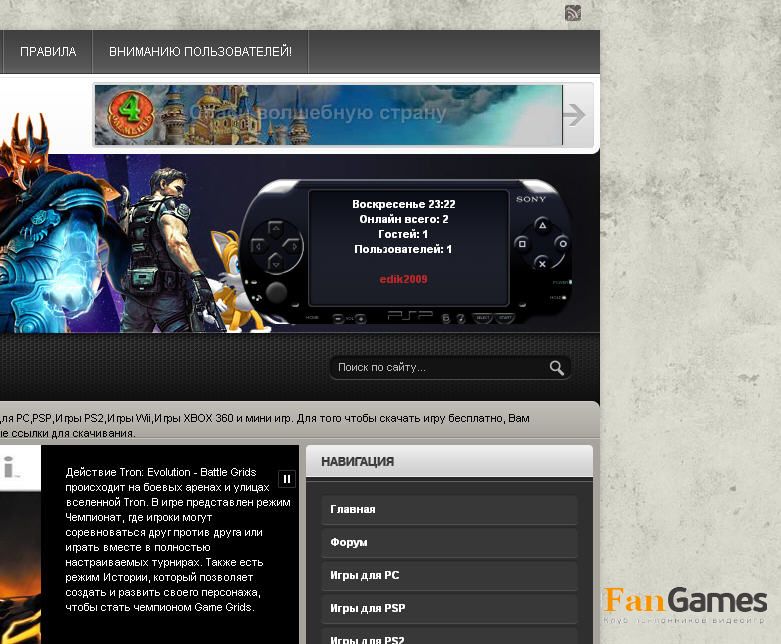This screenshot has width=781, height=644.
Task: Open Игры для PSP navigation link
Action: [449, 608]
